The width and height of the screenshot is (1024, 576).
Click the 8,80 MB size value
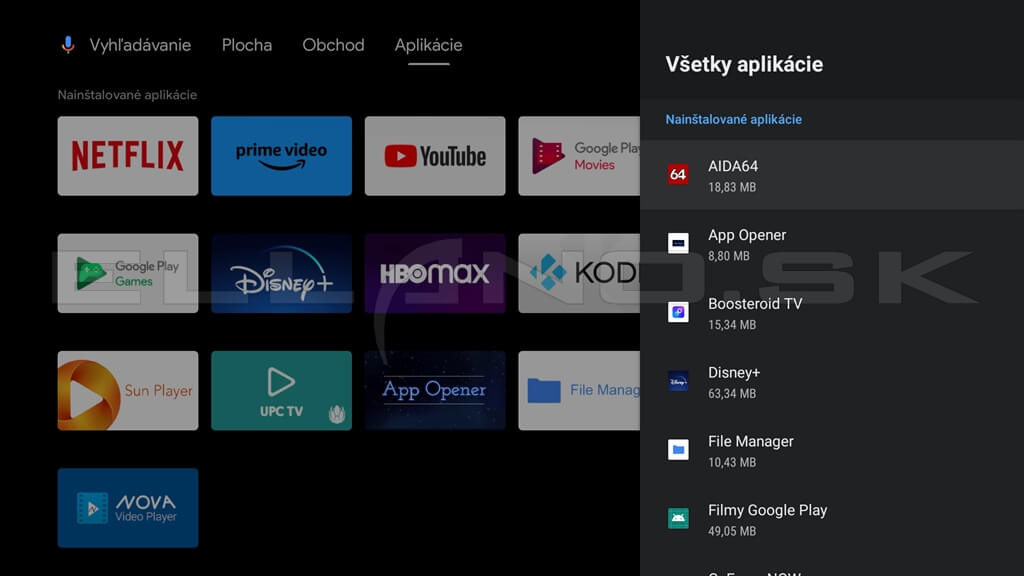(x=729, y=256)
